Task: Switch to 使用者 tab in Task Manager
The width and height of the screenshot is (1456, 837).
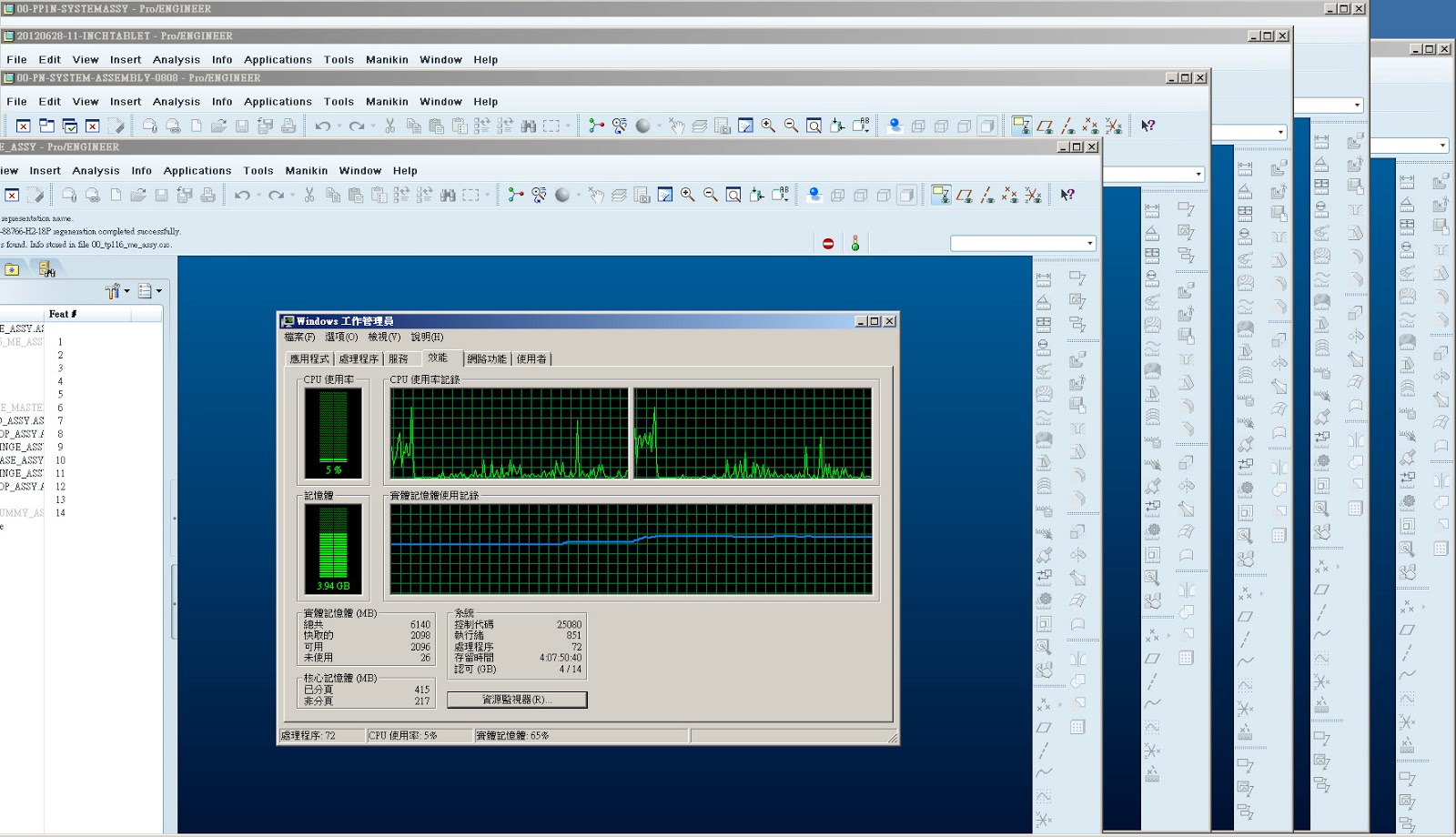Action: (531, 359)
